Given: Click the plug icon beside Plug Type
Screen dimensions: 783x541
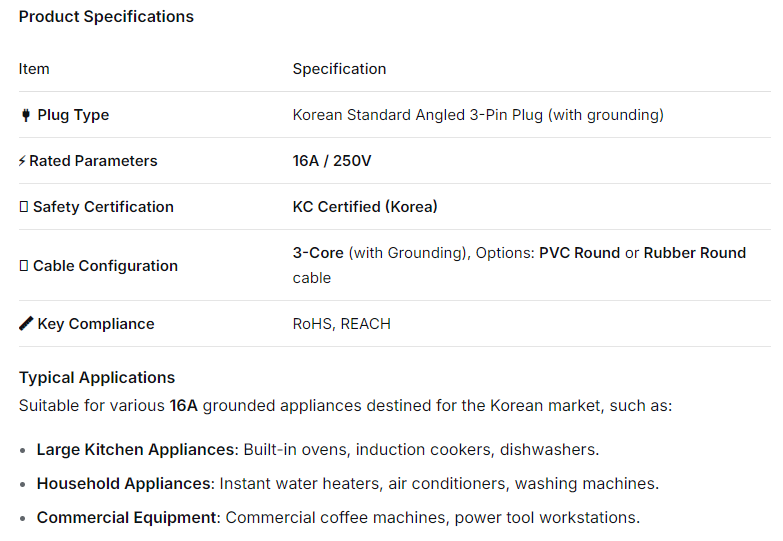Looking at the screenshot, I should (x=26, y=115).
